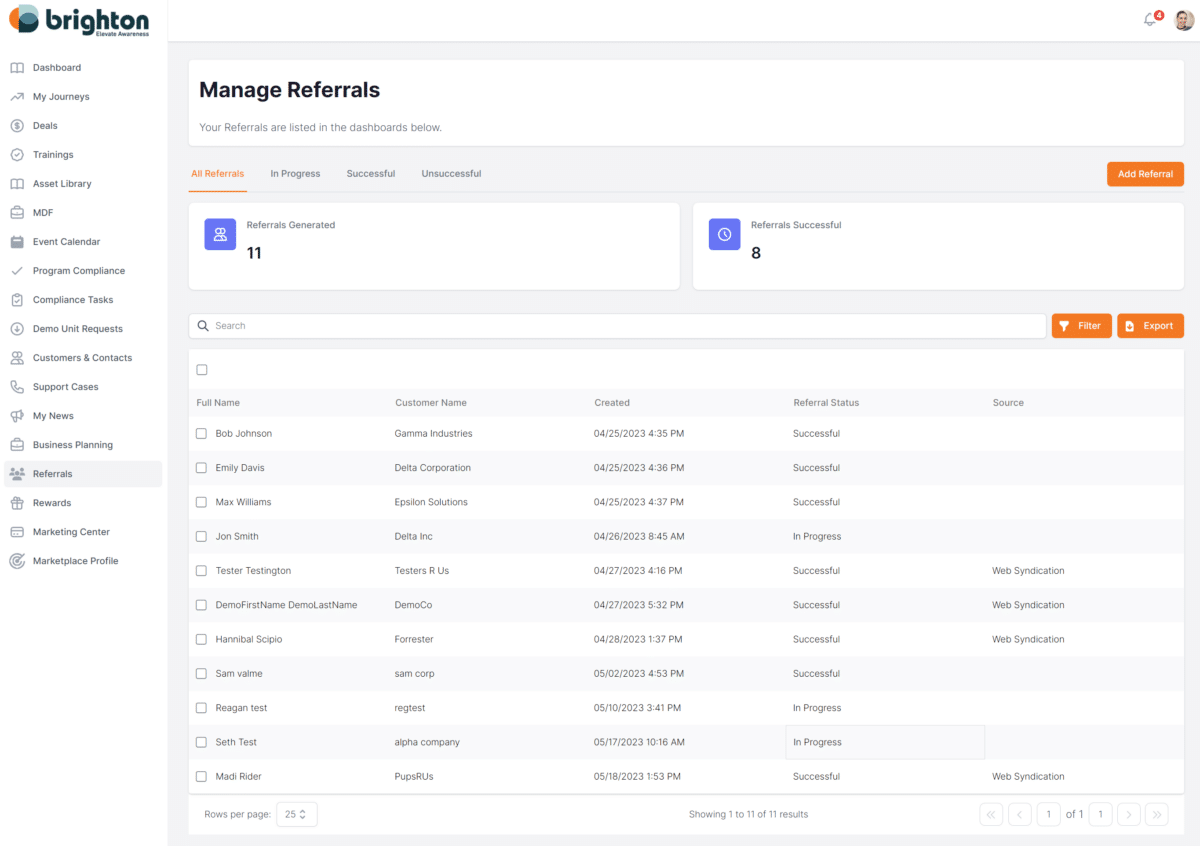1200x846 pixels.
Task: Check the row for Madi Rider
Action: (x=201, y=776)
